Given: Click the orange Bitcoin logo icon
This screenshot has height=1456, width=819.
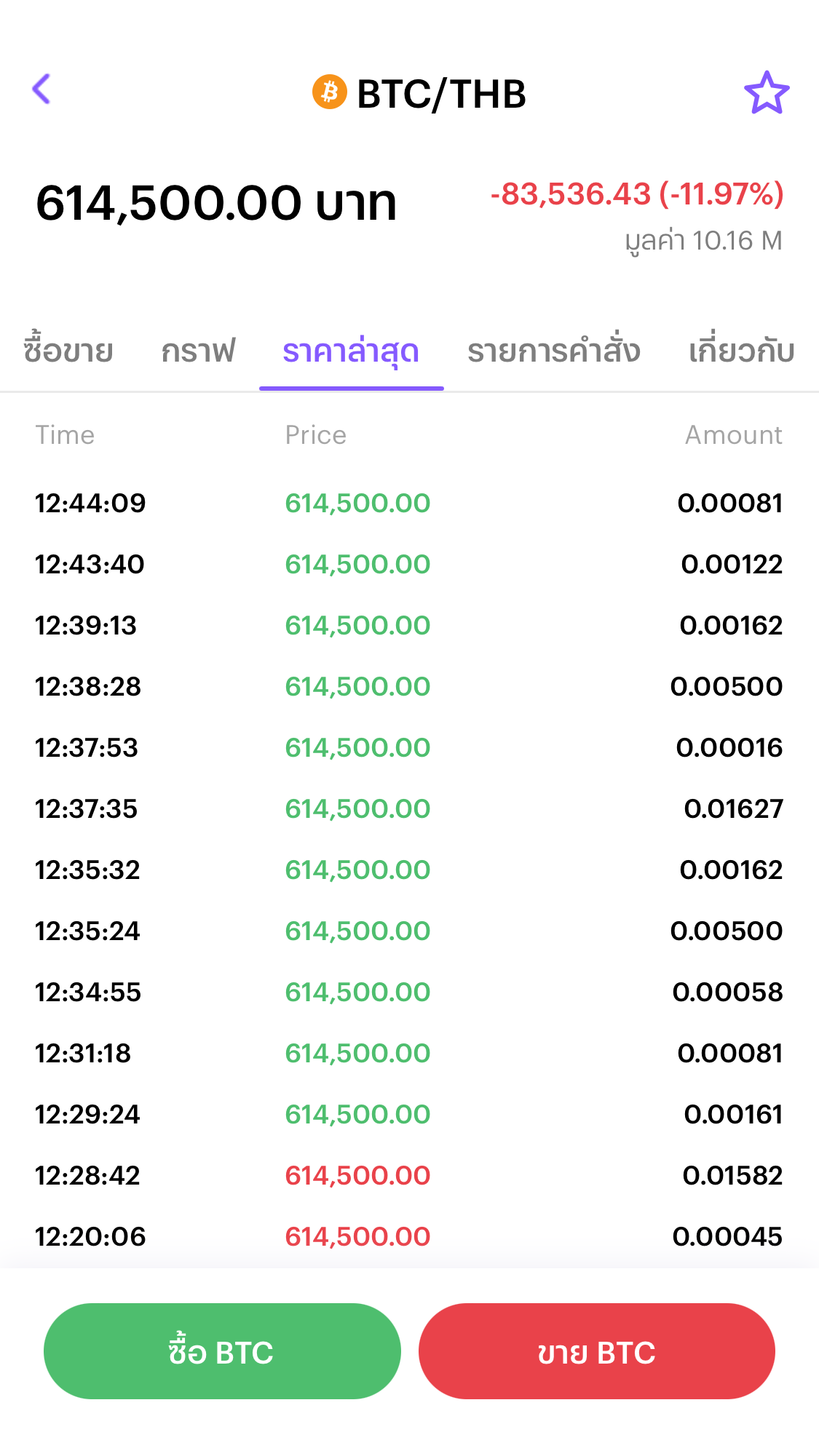Looking at the screenshot, I should tap(330, 92).
